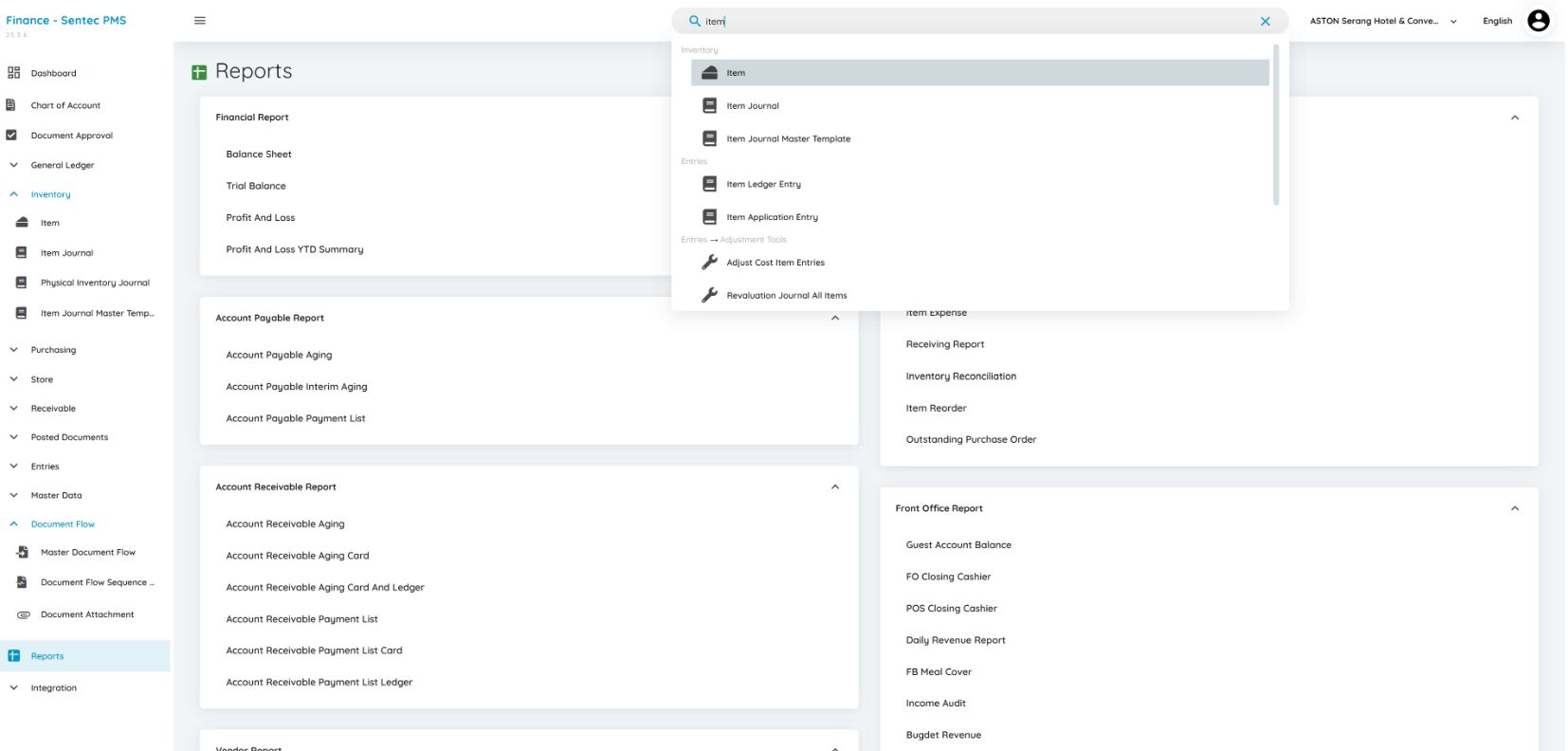Screen dimensions: 1568x751
Task: Click the search input field
Action: click(x=976, y=21)
